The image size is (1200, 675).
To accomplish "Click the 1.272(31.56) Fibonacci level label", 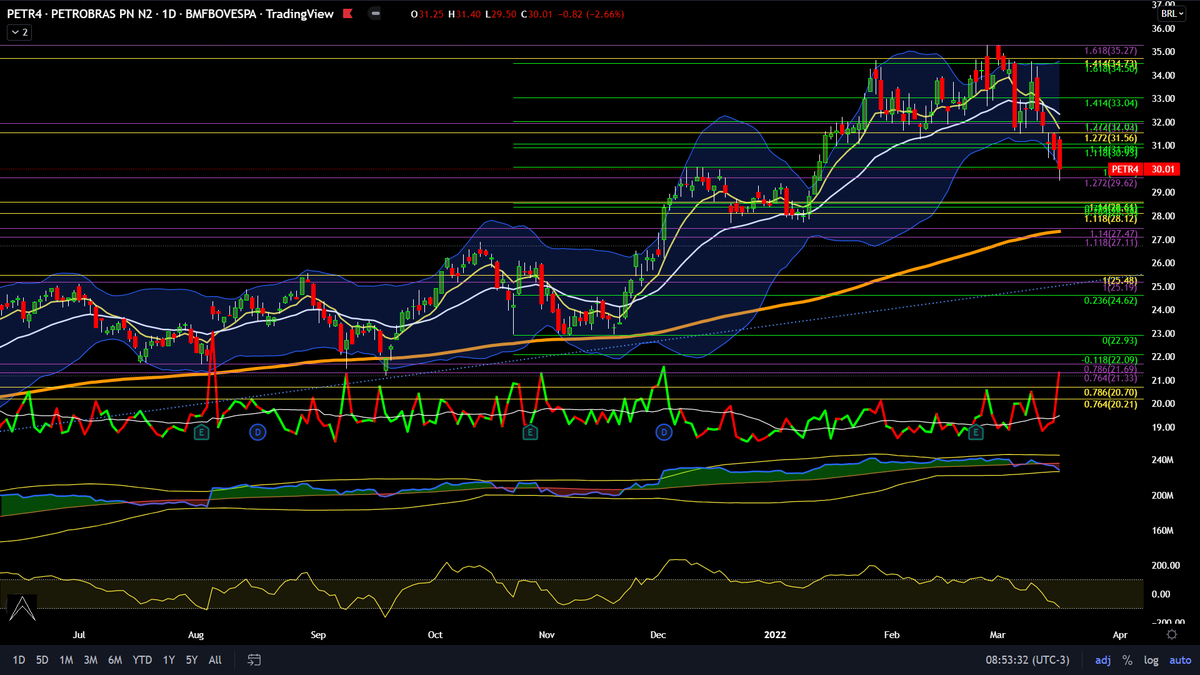I will click(x=1111, y=138).
